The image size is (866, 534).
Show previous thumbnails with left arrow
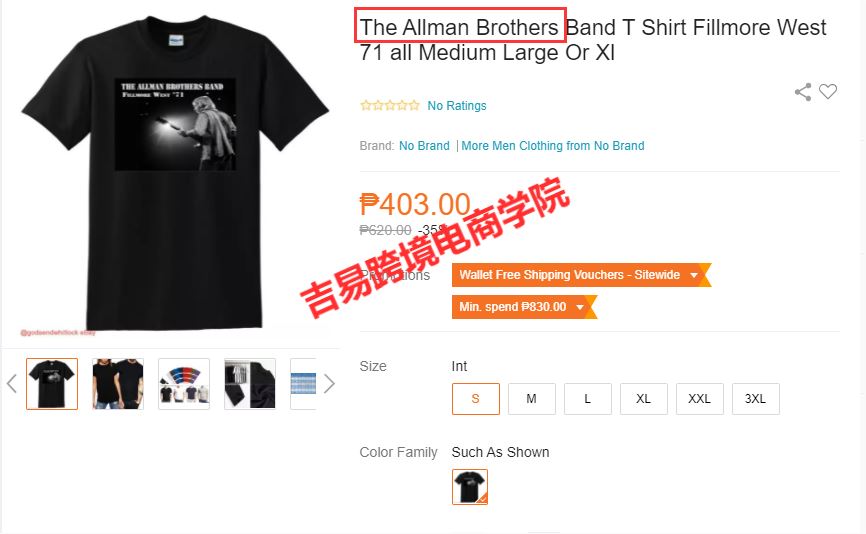click(12, 383)
